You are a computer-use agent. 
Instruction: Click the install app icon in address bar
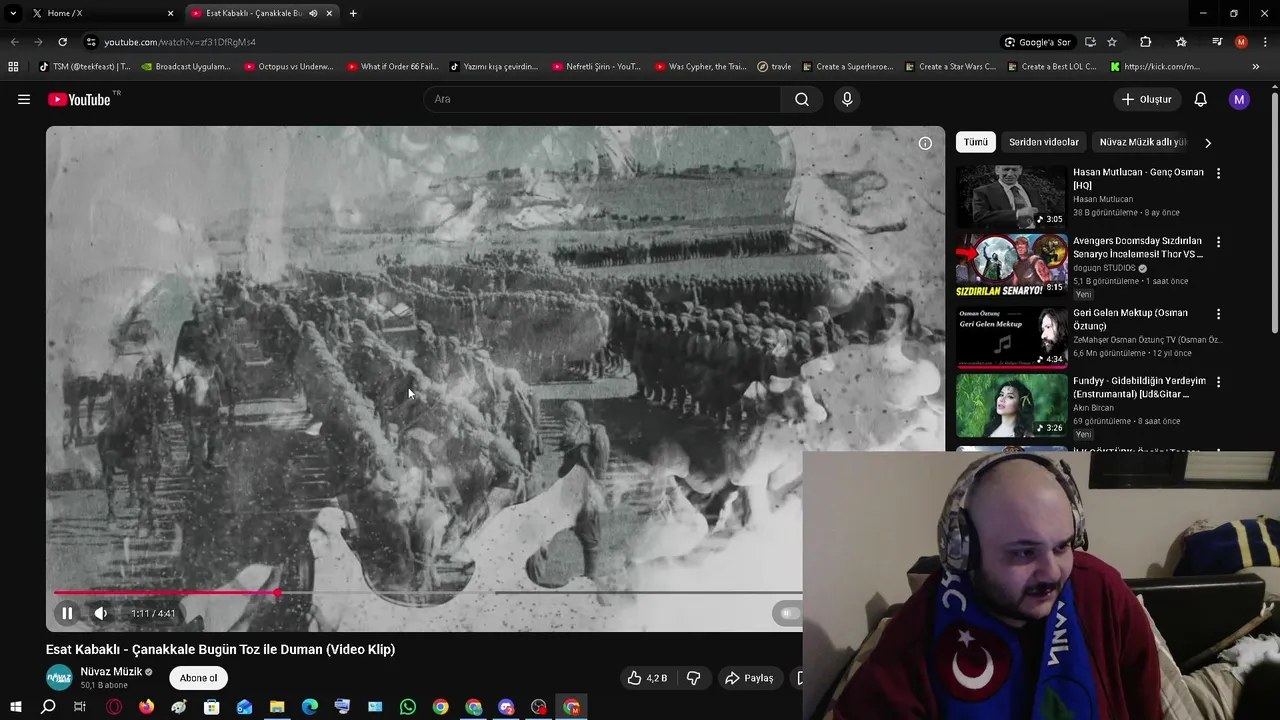(x=1090, y=42)
